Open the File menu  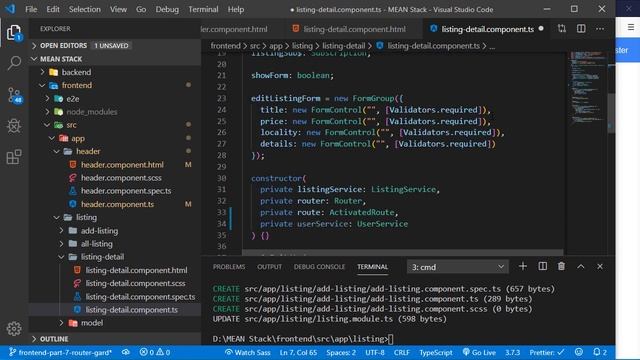pos(31,9)
